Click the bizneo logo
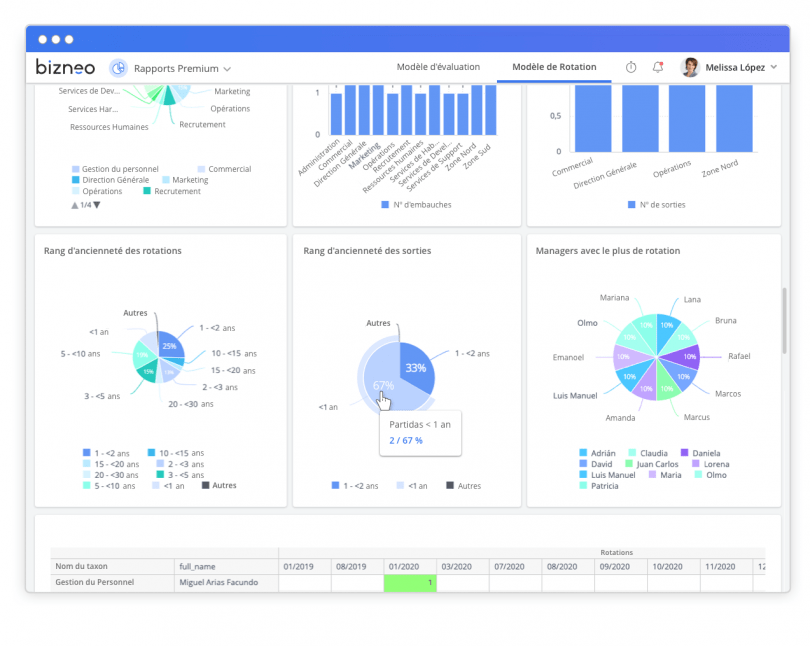This screenshot has width=810, height=646. point(63,67)
